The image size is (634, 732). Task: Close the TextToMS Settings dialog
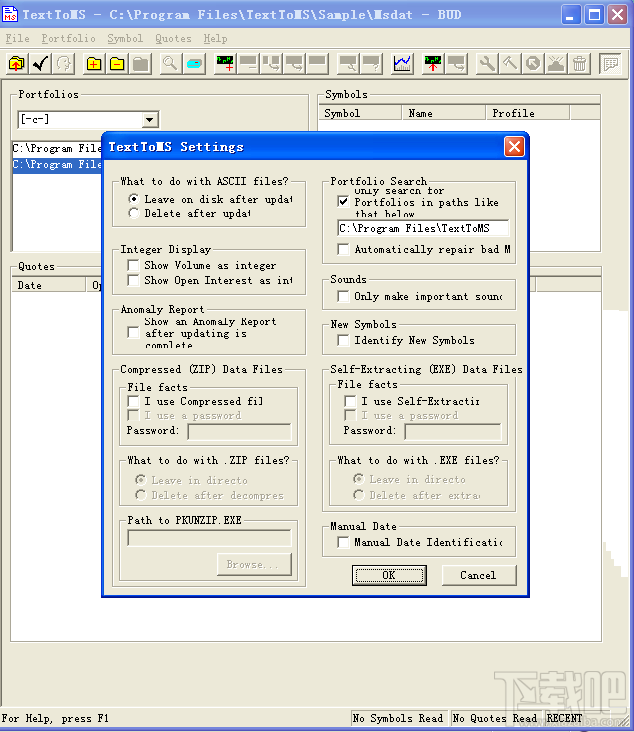(x=514, y=147)
